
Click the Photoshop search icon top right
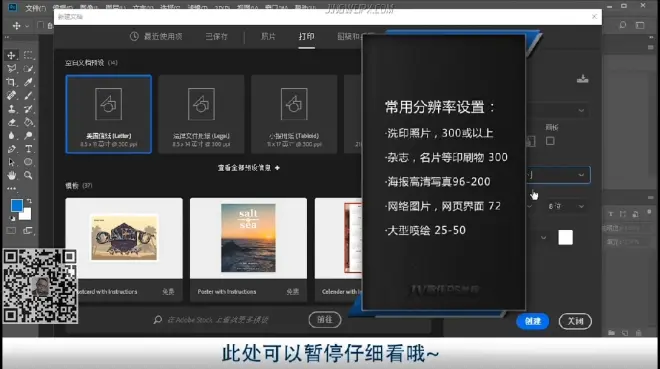(x=622, y=25)
